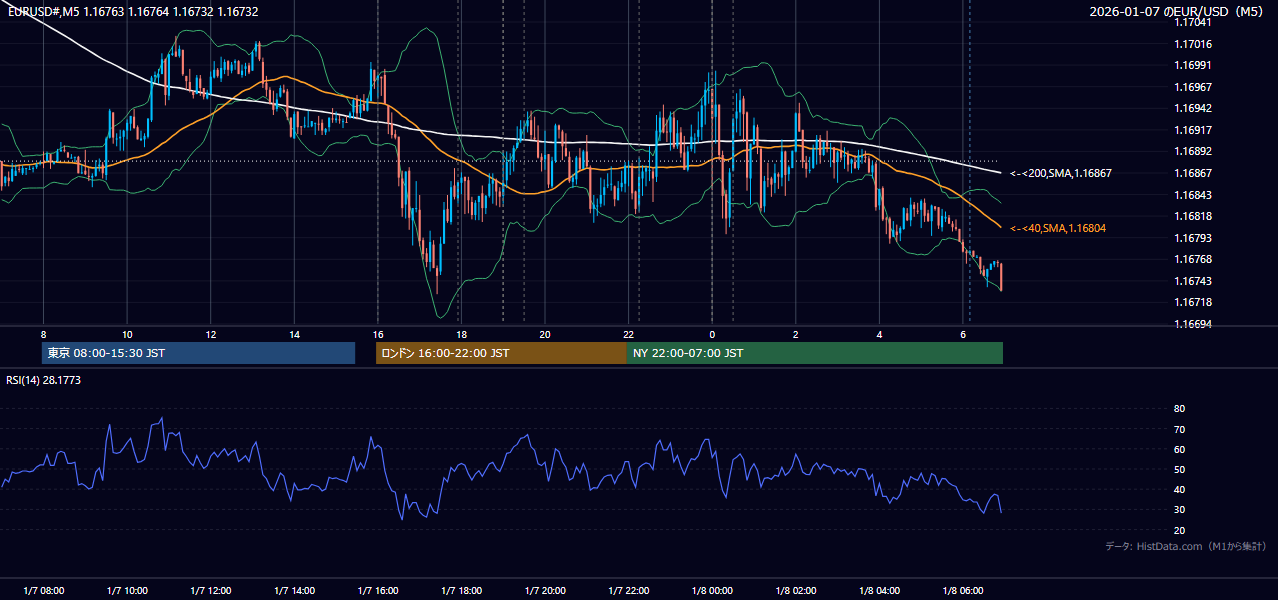Click RSI scale value 70

point(1180,429)
